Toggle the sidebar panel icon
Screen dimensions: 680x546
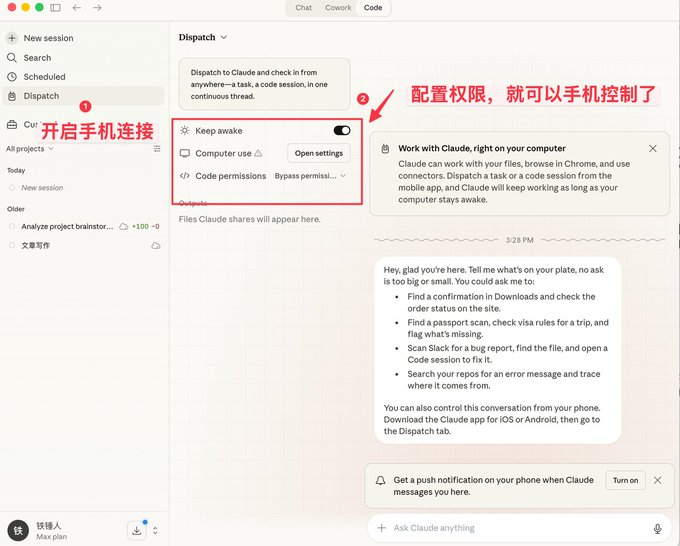tap(56, 8)
